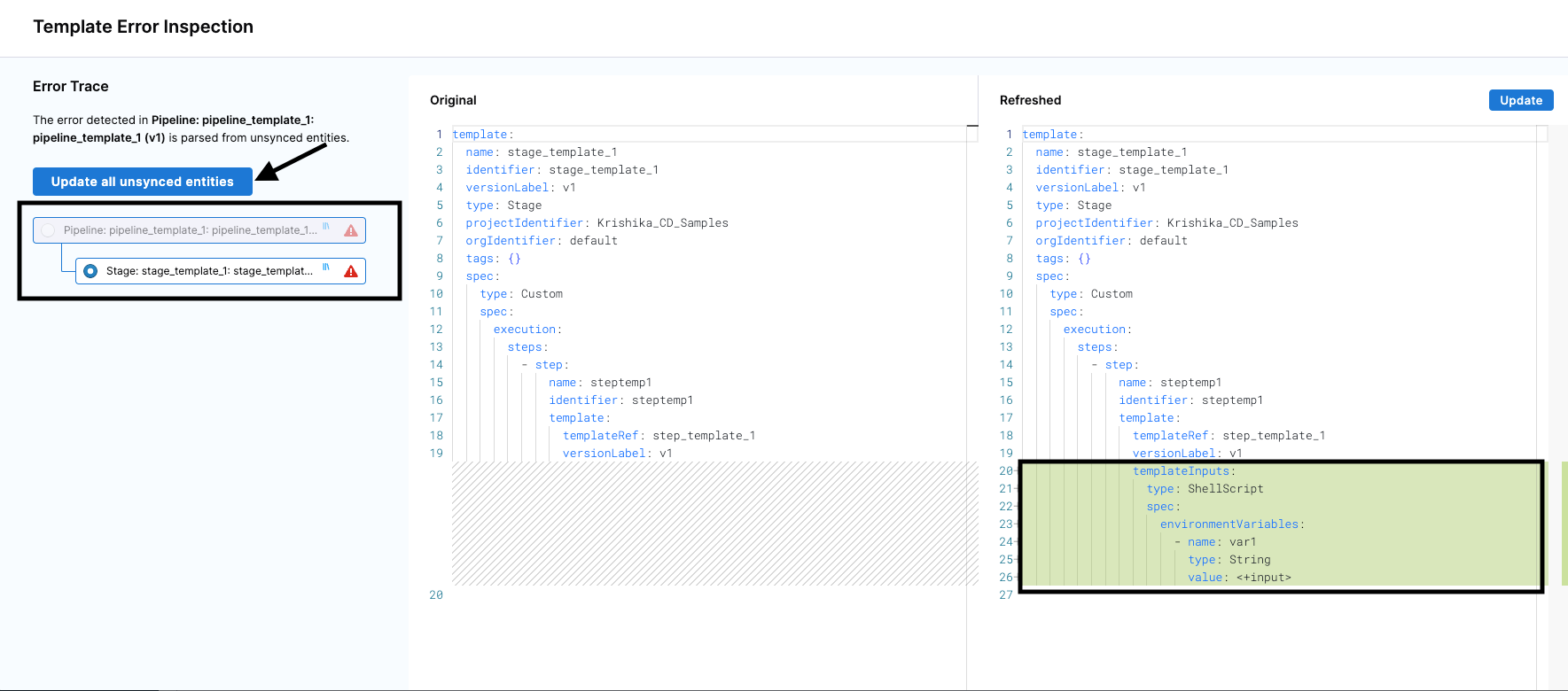Click Update all unsynced entities
The height and width of the screenshot is (691, 1568).
143,182
